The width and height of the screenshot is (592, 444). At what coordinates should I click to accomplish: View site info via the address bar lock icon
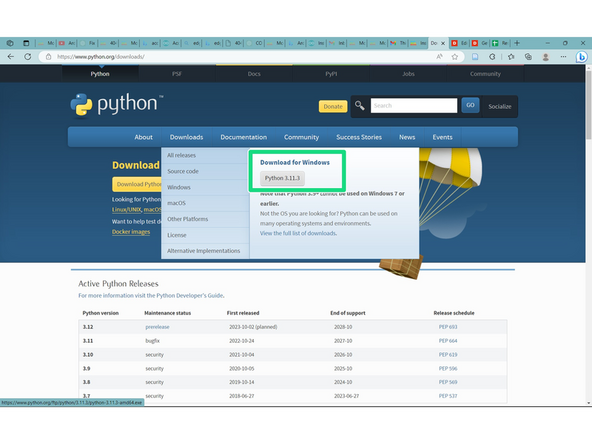click(x=48, y=57)
